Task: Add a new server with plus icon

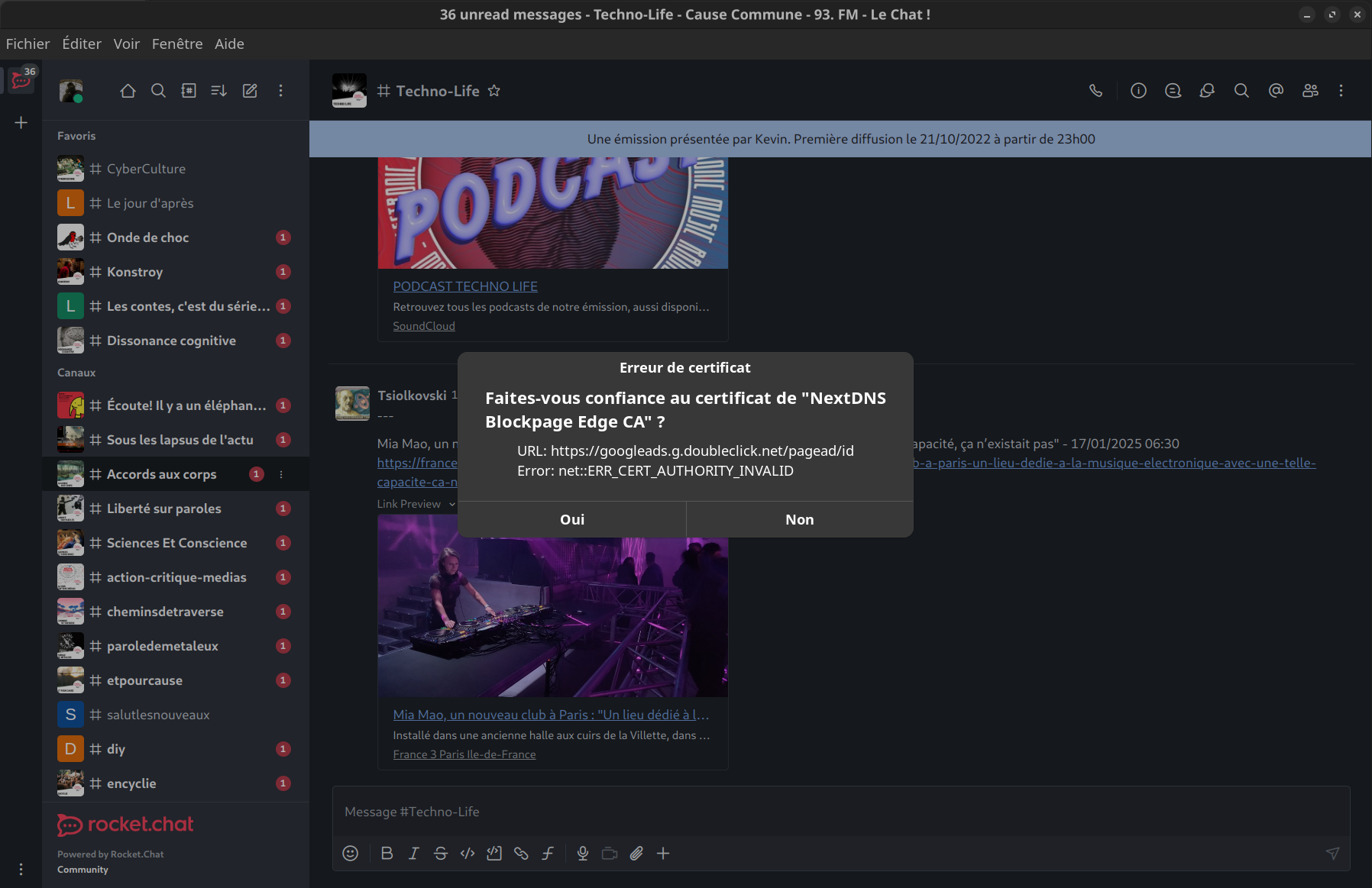Action: (x=21, y=123)
